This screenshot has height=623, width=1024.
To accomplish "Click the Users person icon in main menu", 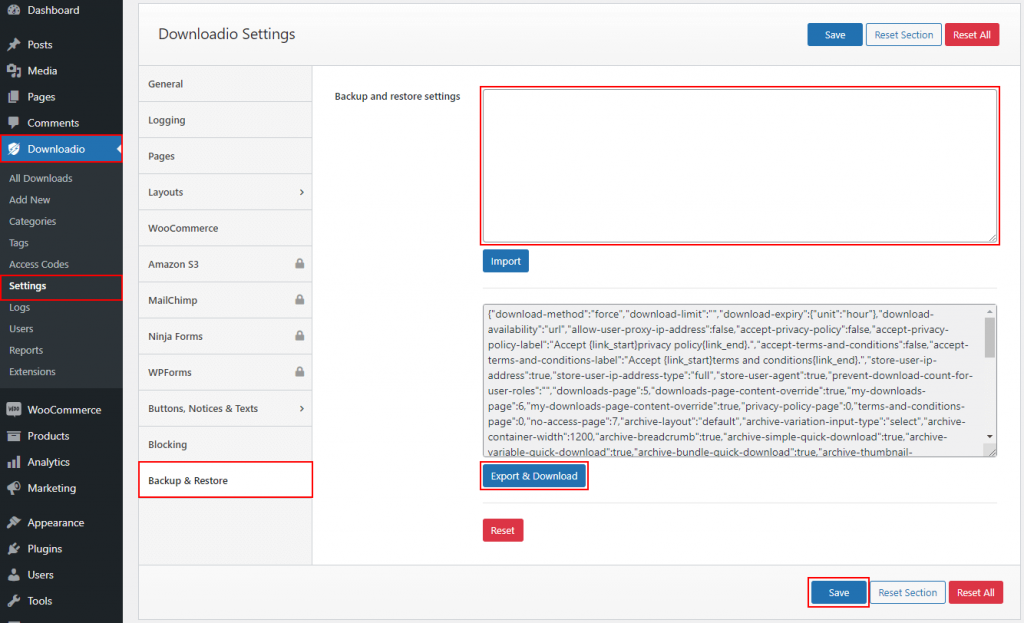I will 14,575.
